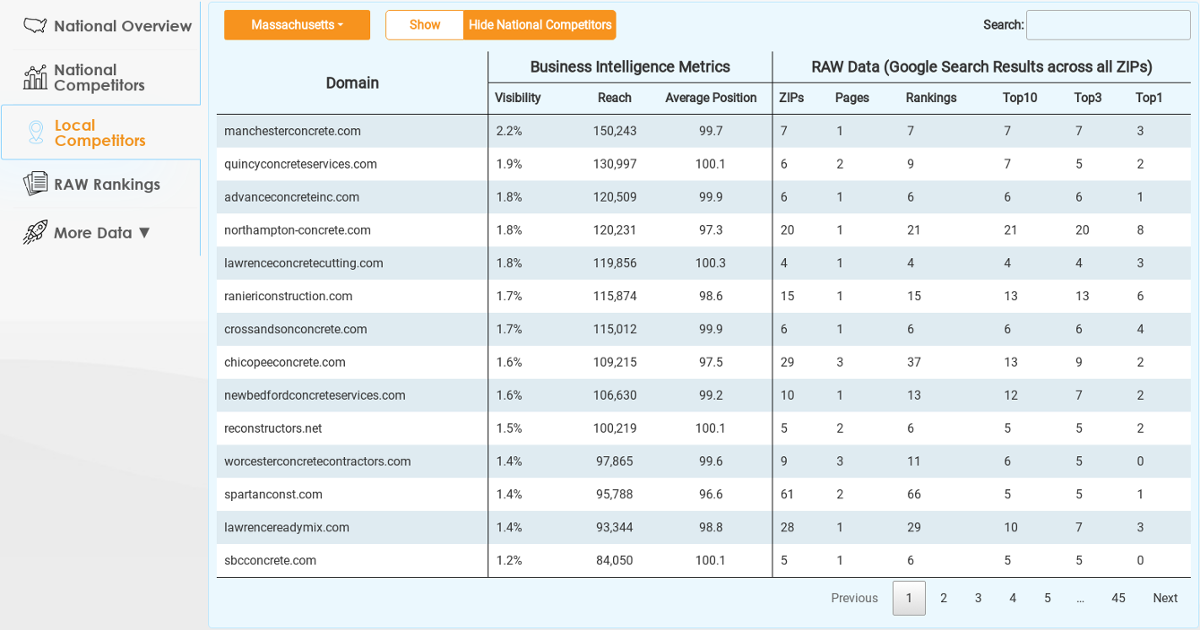Jump to page 45 of results
The image size is (1200, 630).
[x=1118, y=598]
